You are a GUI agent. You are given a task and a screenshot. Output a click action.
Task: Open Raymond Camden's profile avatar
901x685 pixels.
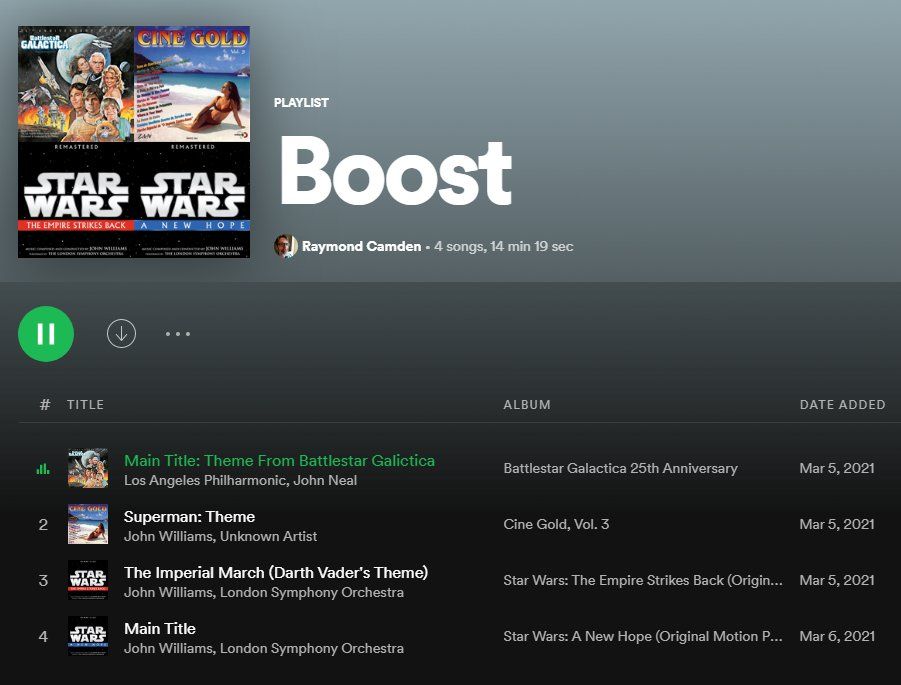(286, 247)
